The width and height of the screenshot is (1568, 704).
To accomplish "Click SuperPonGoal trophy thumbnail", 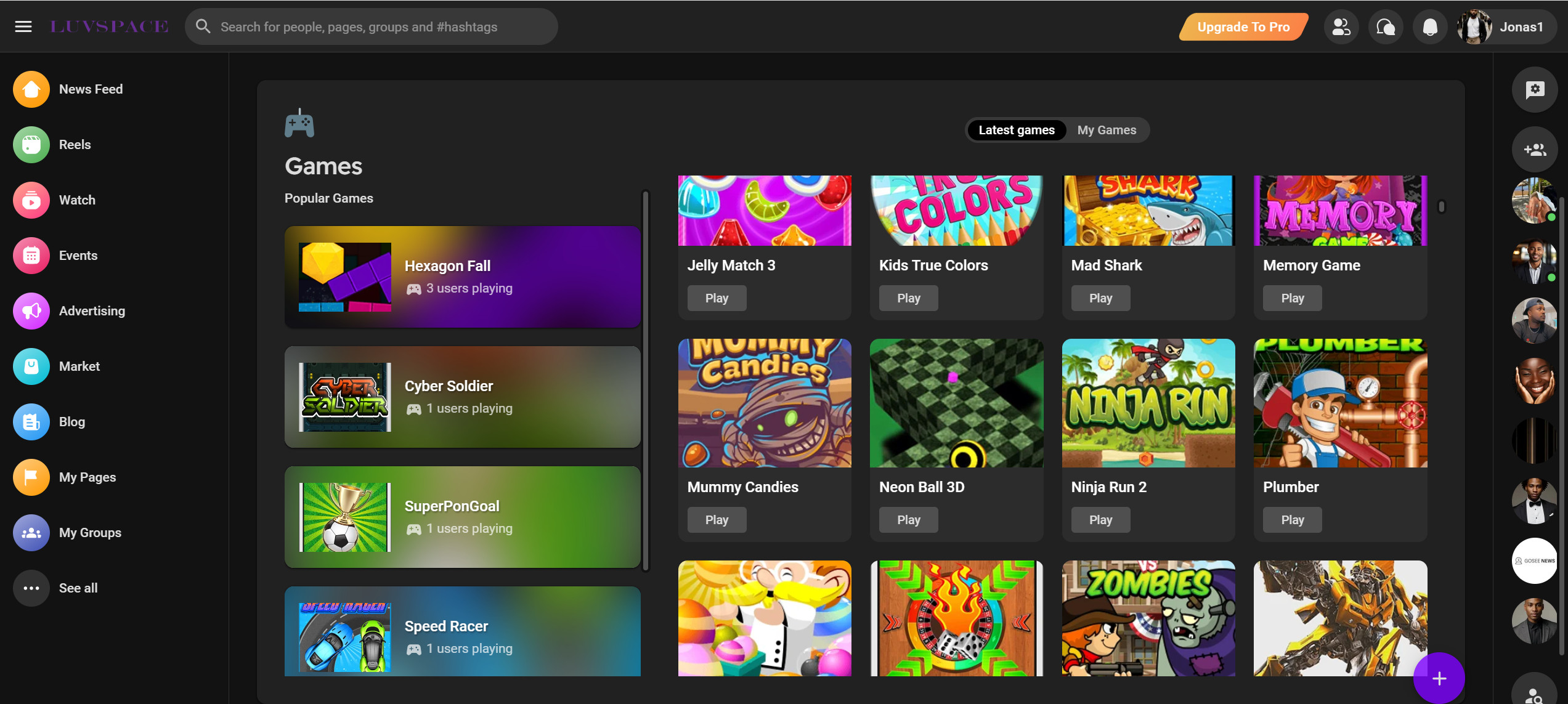I will [345, 517].
